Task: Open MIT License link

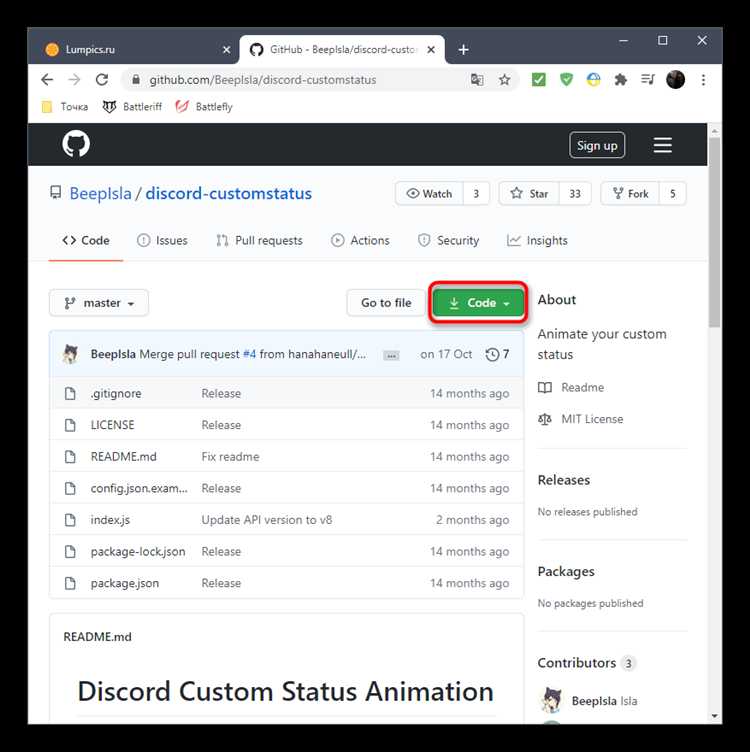Action: click(581, 419)
